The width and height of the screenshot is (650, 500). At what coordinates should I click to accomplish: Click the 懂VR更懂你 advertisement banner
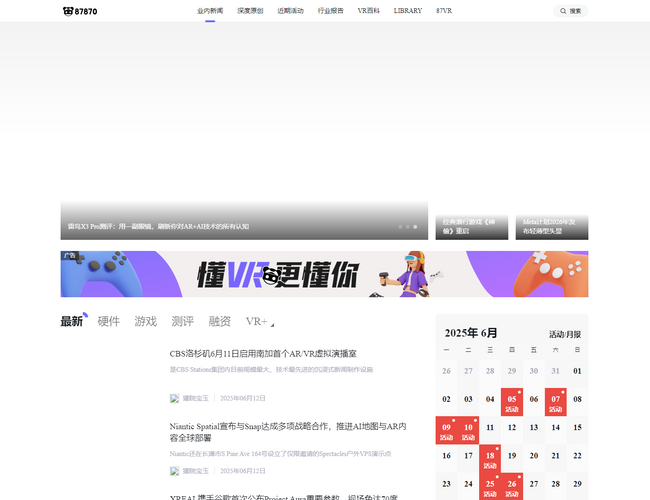(324, 274)
